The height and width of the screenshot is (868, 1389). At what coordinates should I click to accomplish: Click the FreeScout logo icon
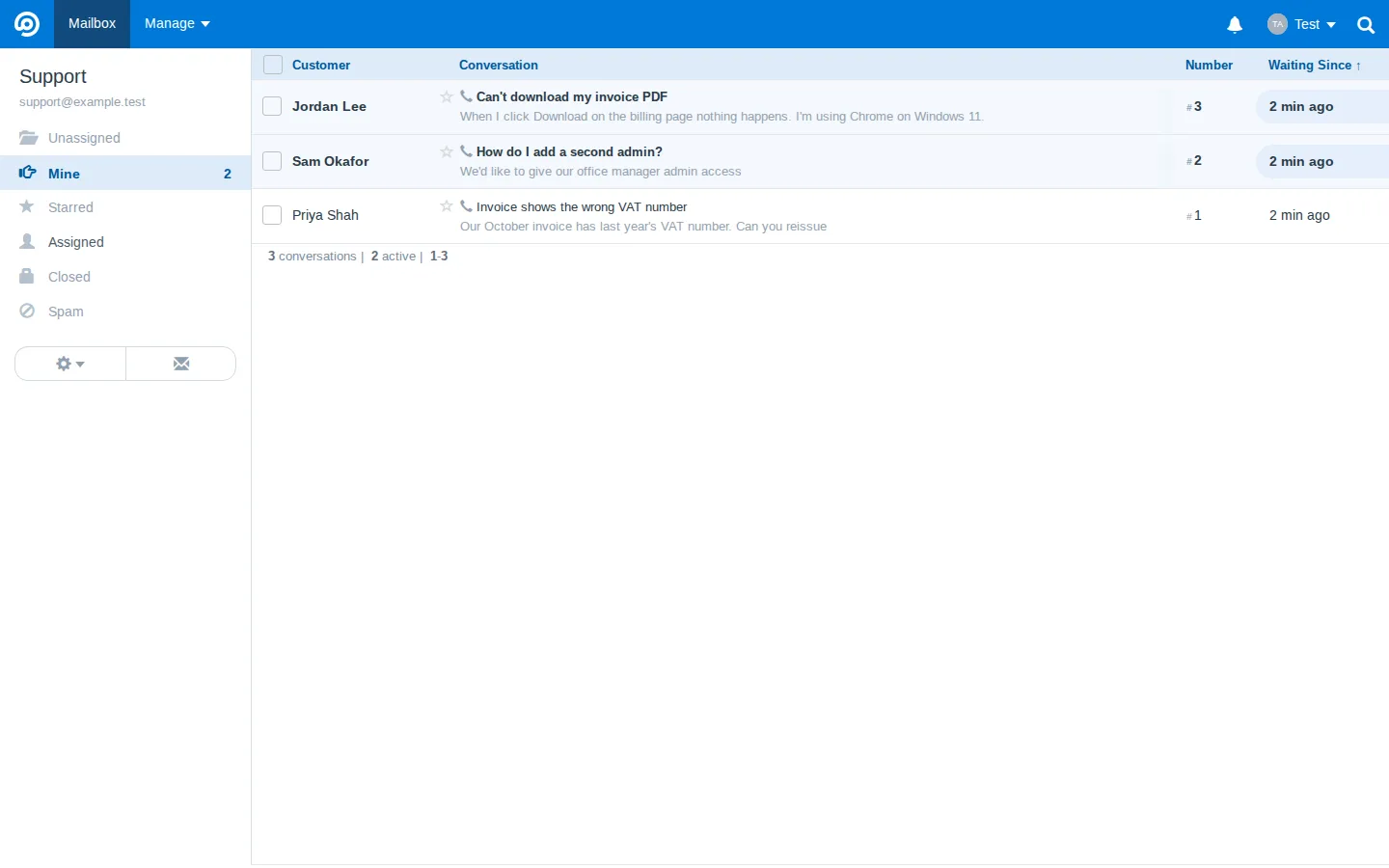pos(27,24)
